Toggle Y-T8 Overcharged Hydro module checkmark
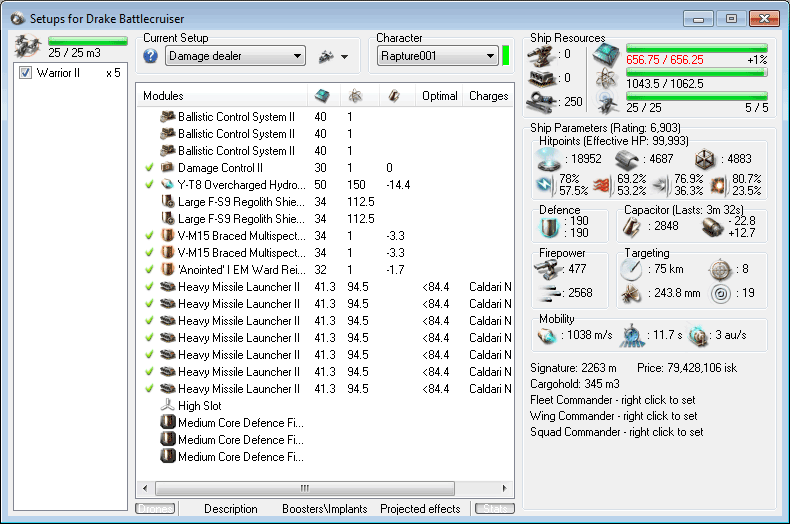The width and height of the screenshot is (790, 524). point(149,185)
